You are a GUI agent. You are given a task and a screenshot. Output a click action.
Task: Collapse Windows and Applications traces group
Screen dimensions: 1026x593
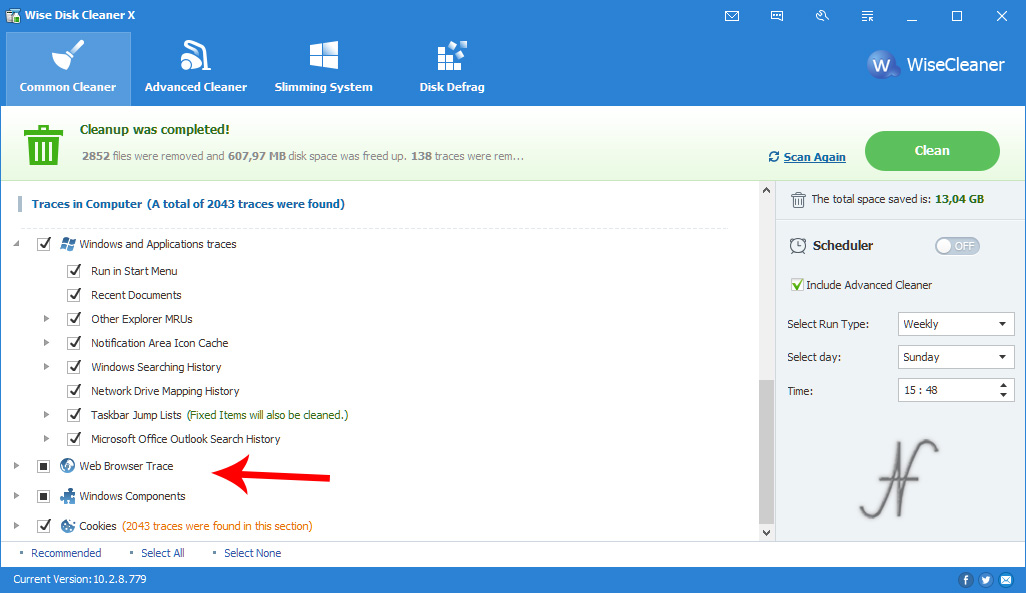[x=16, y=244]
